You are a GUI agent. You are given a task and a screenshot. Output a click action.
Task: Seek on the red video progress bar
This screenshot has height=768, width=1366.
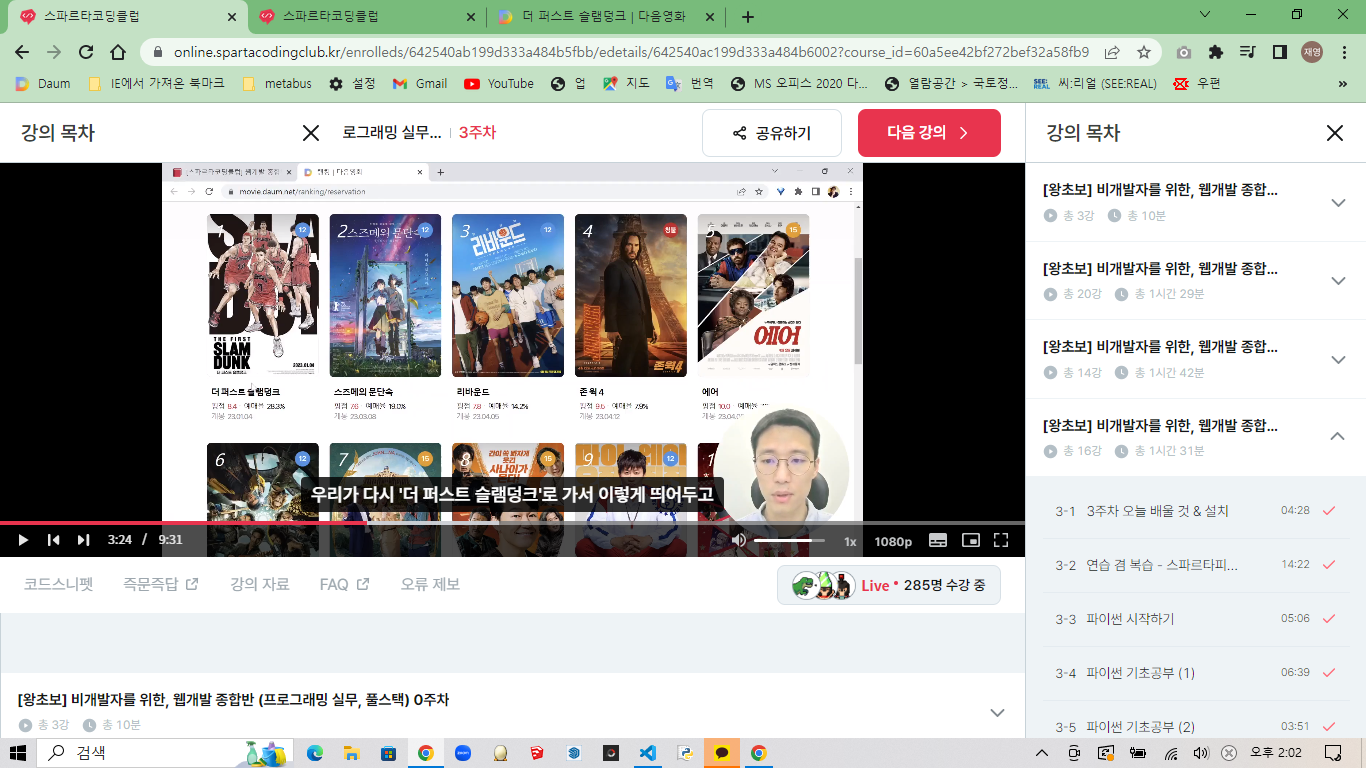(x=512, y=522)
